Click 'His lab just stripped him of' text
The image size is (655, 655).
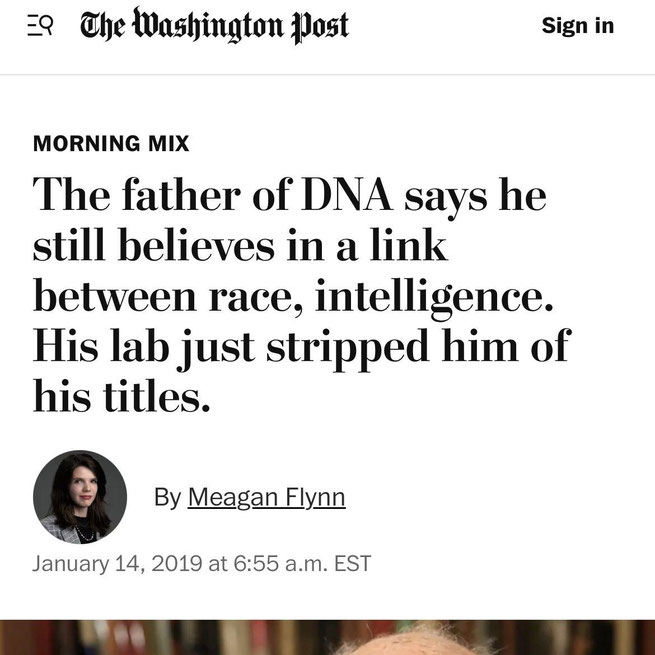coord(301,347)
